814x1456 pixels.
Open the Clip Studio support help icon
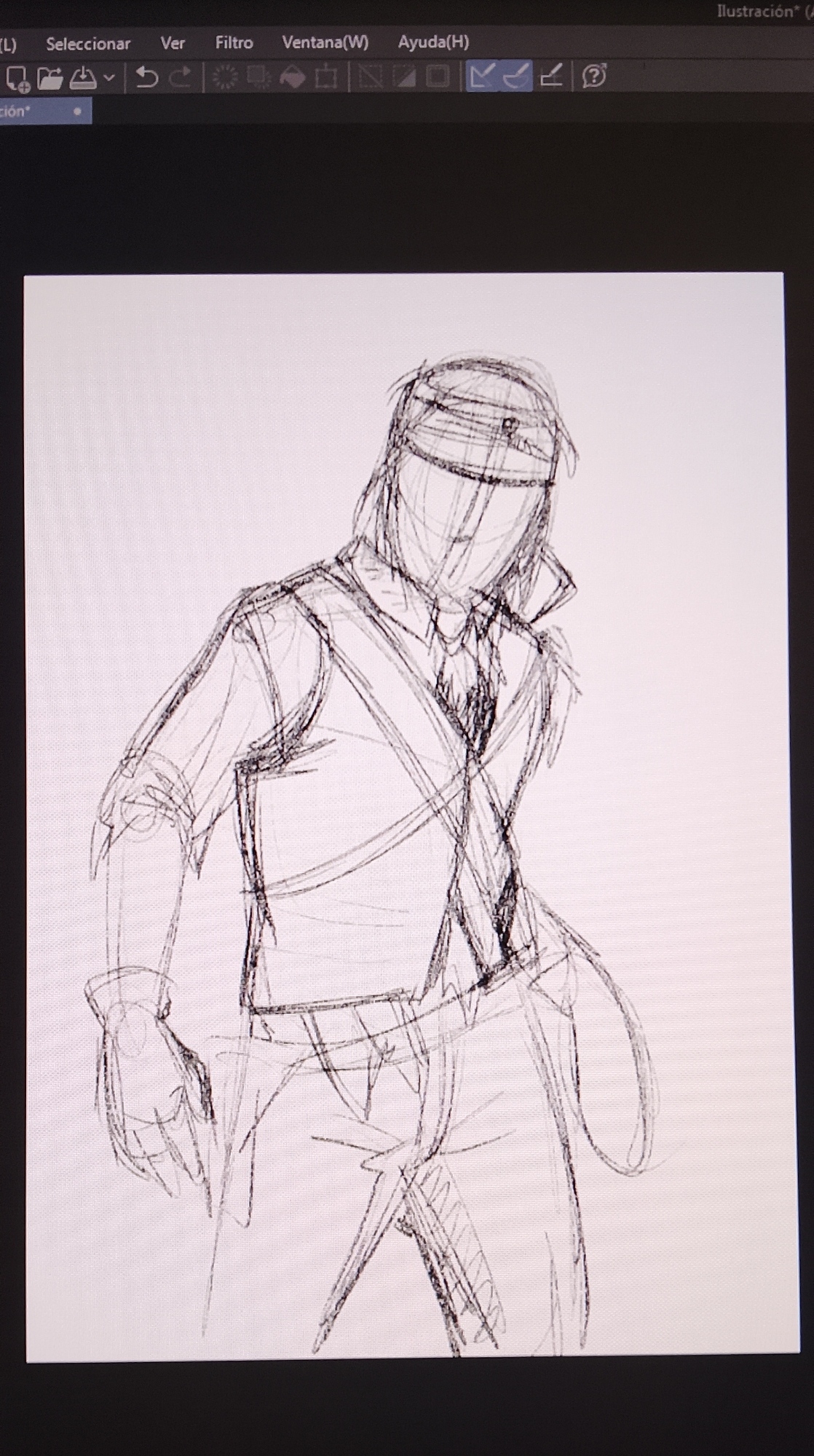595,76
